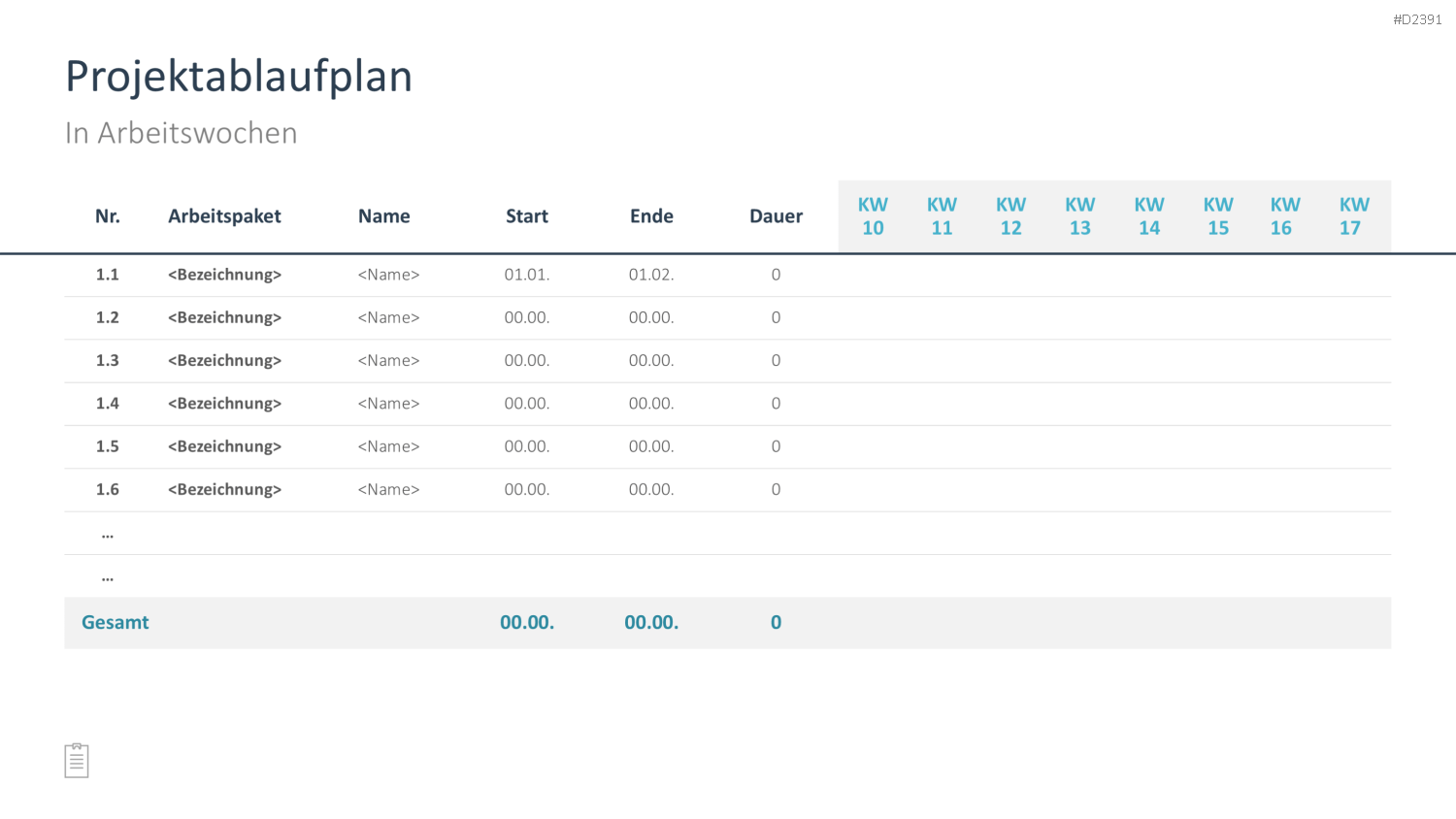
Task: Click the <Name> cell in row 1.6
Action: pos(388,489)
